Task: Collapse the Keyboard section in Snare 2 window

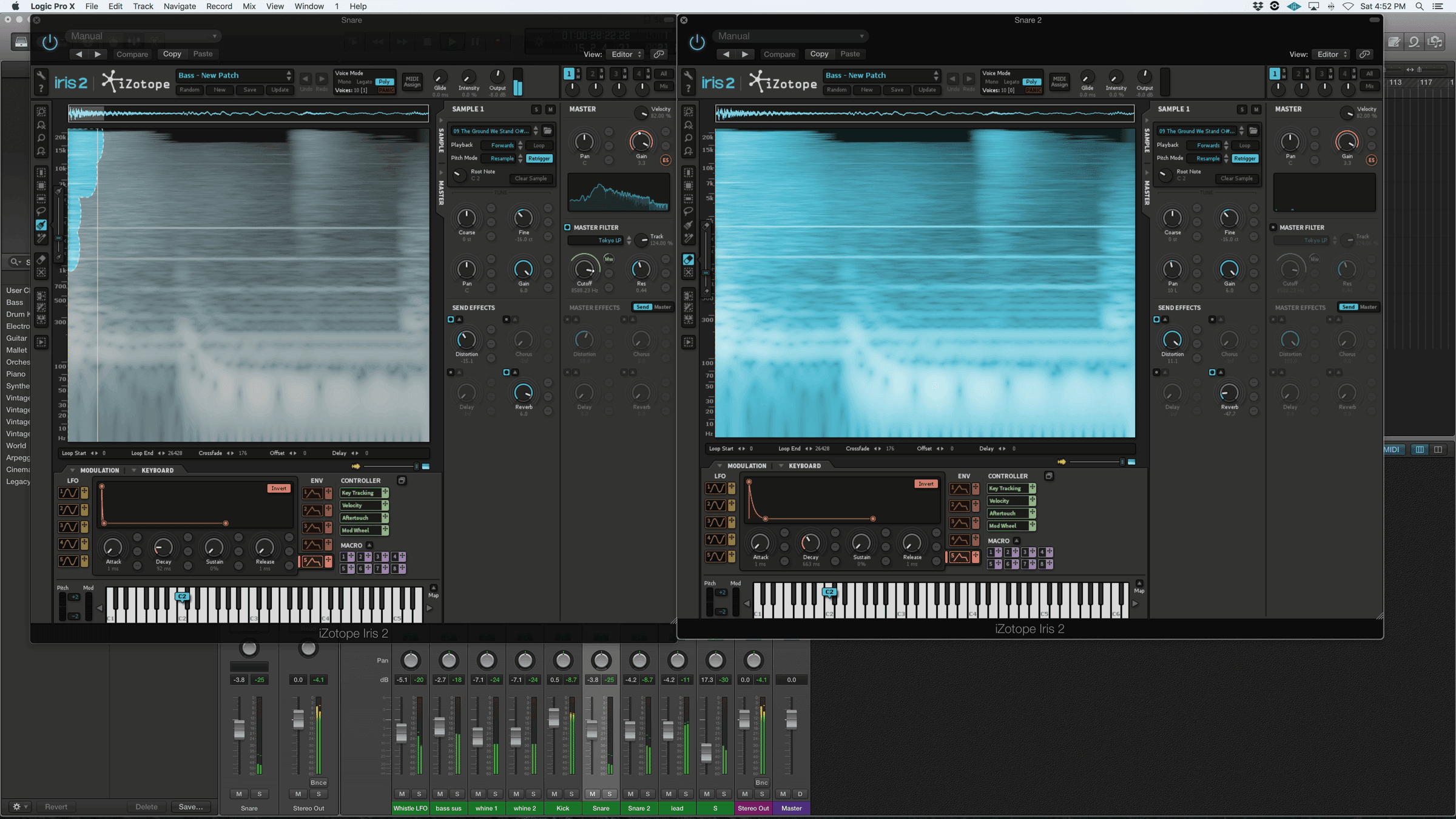Action: pos(781,466)
